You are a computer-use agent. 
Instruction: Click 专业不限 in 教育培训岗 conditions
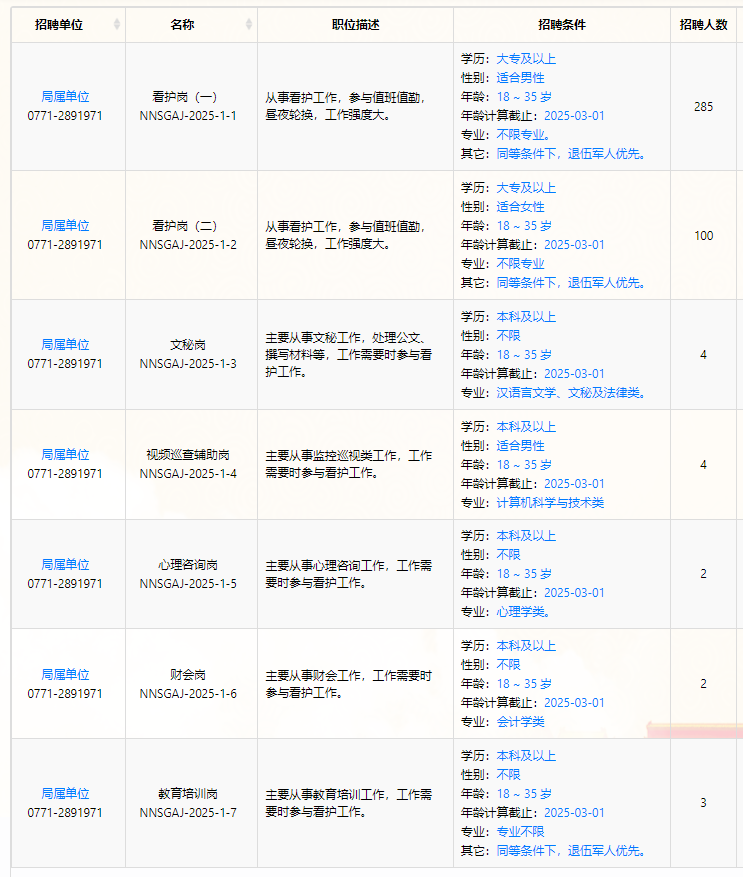tap(520, 832)
